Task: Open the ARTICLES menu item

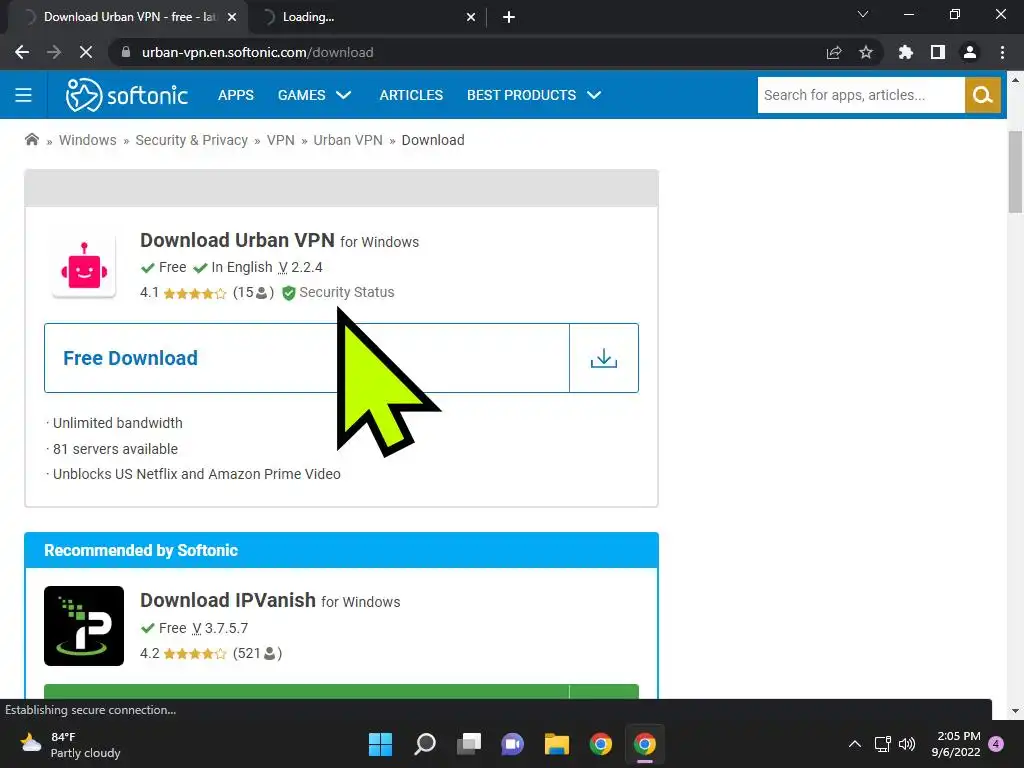Action: point(411,95)
